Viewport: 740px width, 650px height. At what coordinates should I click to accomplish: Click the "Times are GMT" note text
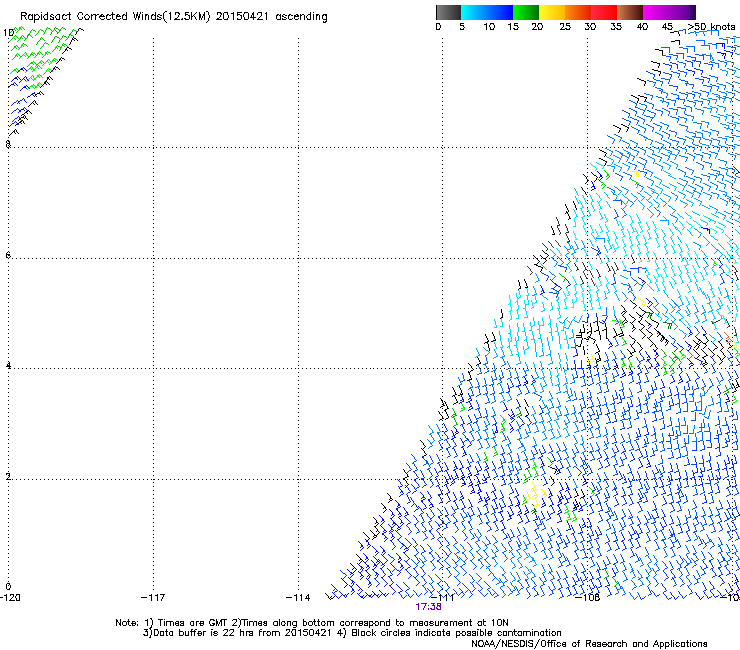click(193, 623)
